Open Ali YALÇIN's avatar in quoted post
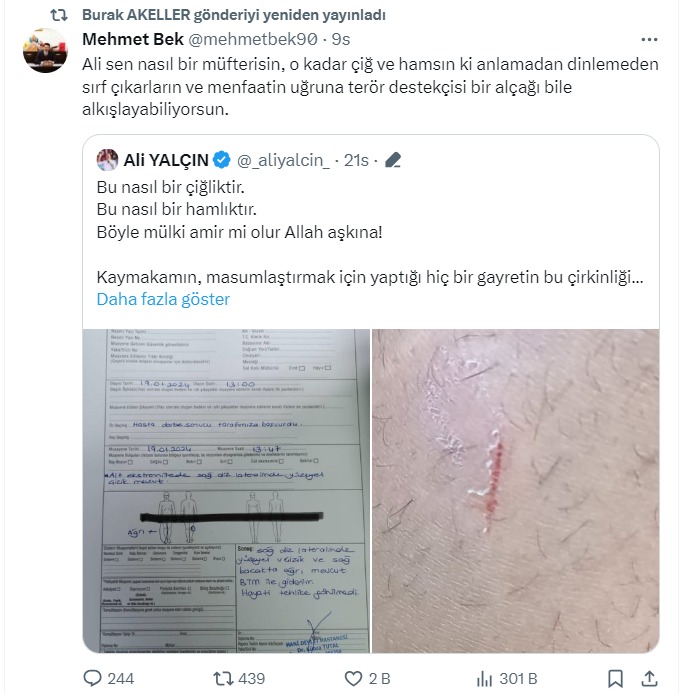Screen dimensions: 682x693 coord(107,159)
